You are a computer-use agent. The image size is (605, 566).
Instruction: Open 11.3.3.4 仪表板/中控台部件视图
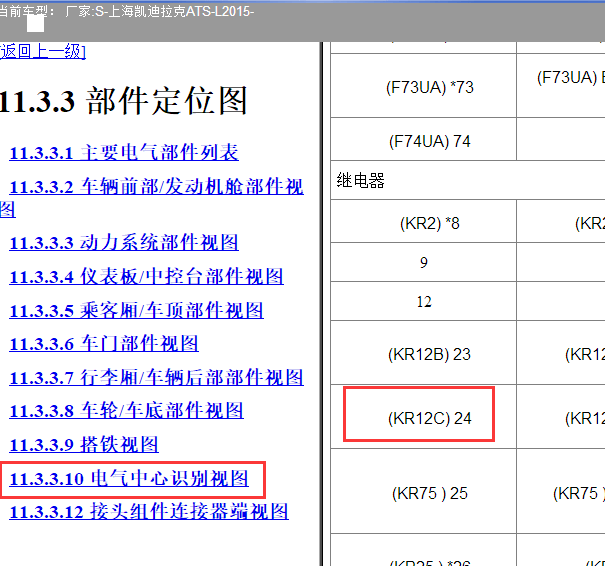(146, 277)
